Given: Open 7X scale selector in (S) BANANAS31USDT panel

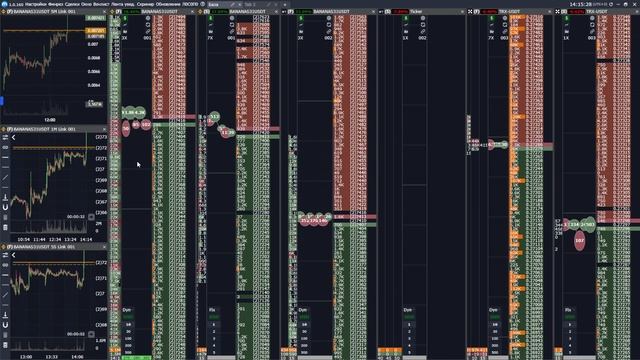Looking at the screenshot, I should coord(211,38).
